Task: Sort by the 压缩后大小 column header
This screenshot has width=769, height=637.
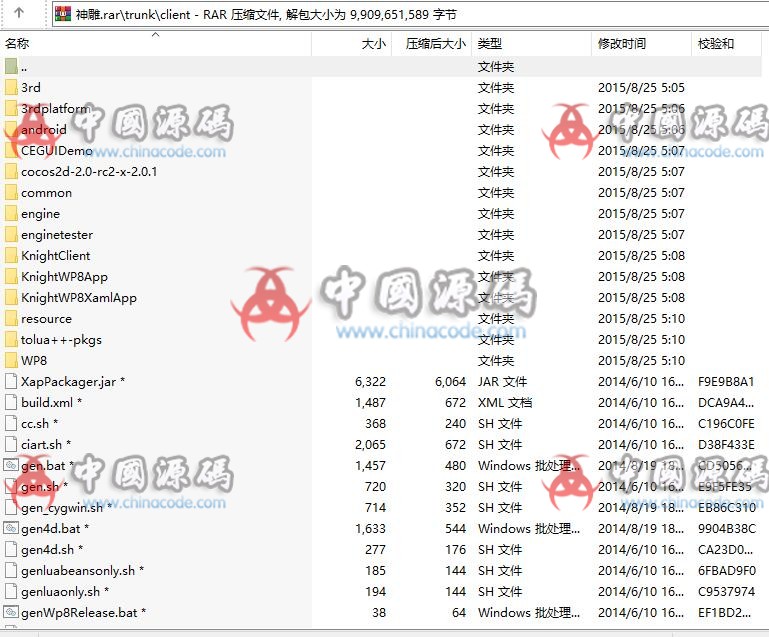Action: pyautogui.click(x=432, y=44)
